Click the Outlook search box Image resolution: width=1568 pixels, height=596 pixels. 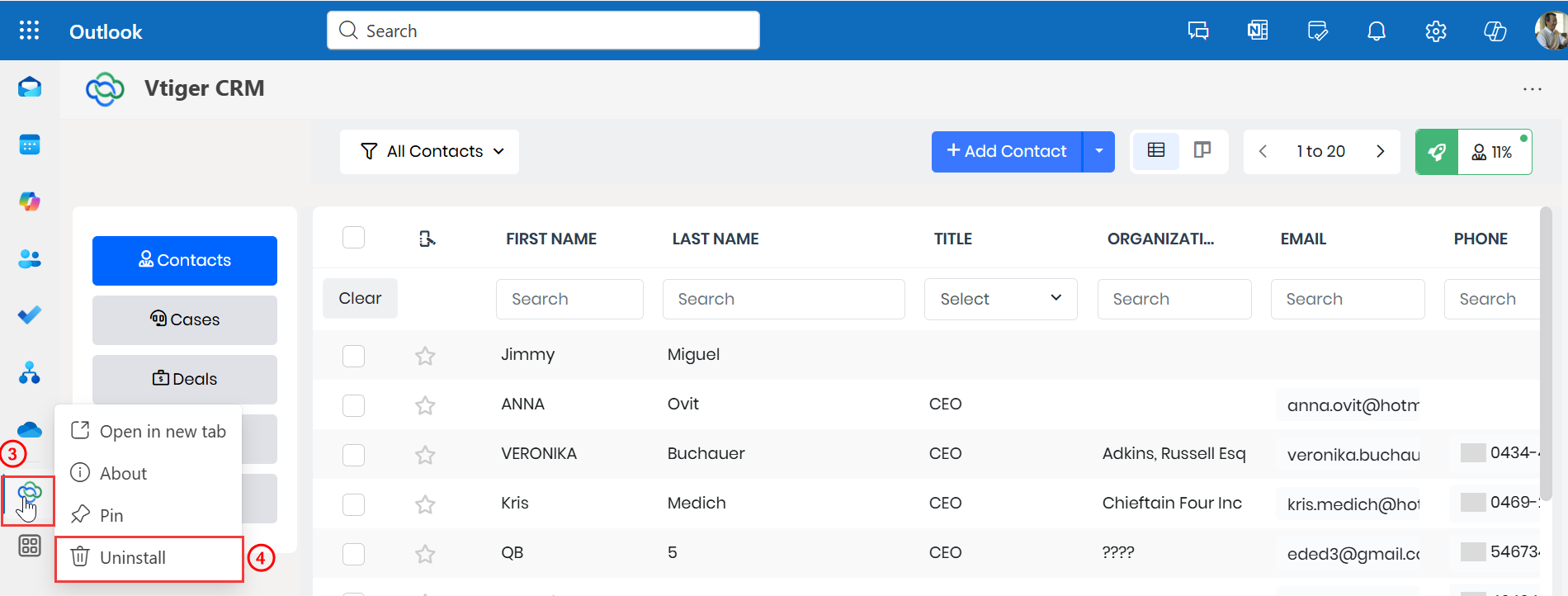tap(543, 31)
